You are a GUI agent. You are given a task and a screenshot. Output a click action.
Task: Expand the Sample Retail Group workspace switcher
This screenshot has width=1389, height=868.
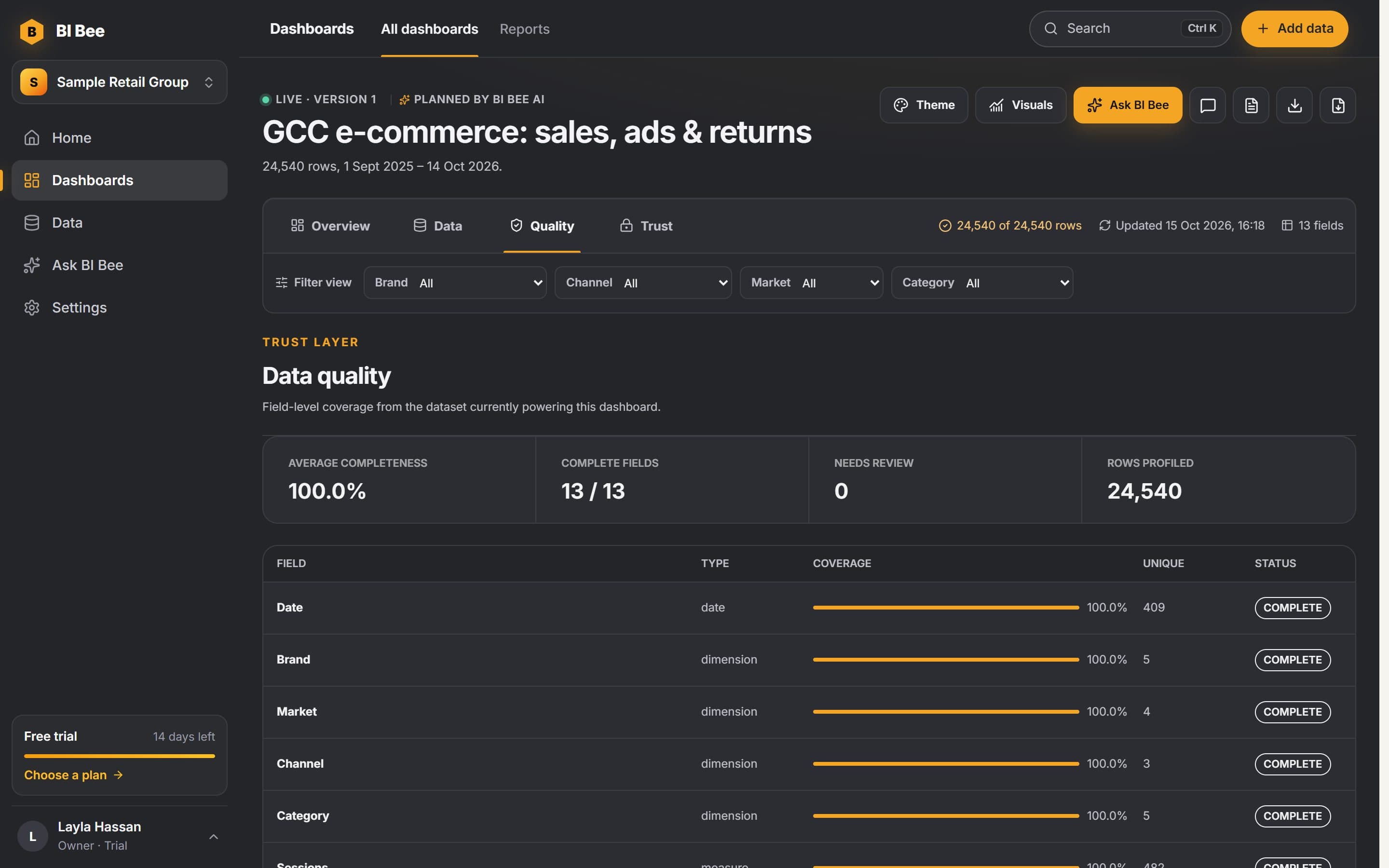[120, 82]
